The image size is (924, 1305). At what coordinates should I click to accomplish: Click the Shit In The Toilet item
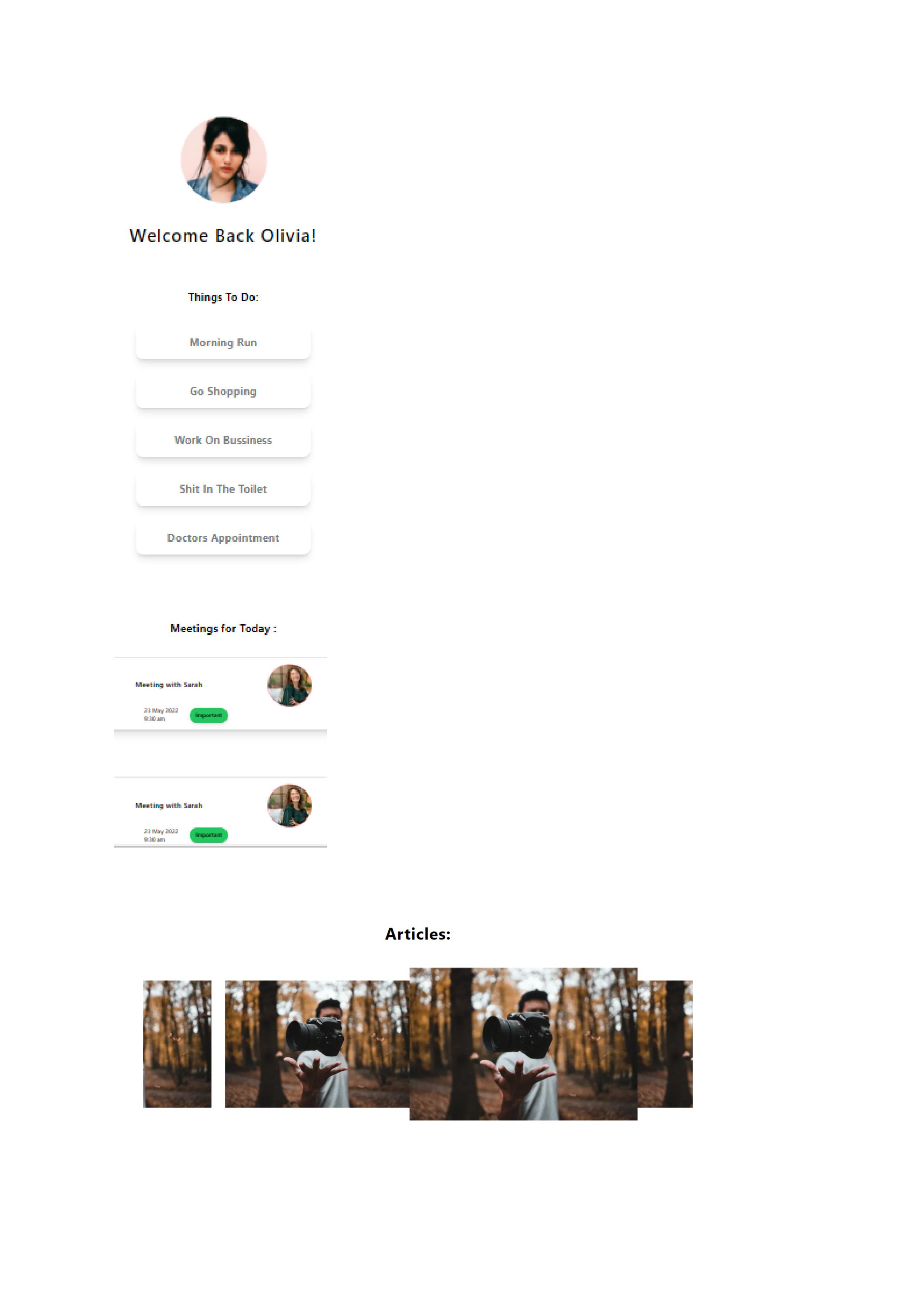(x=223, y=489)
